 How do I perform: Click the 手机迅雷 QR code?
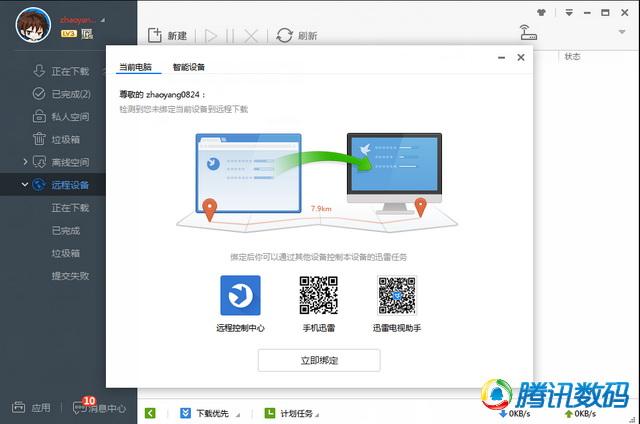click(x=318, y=295)
